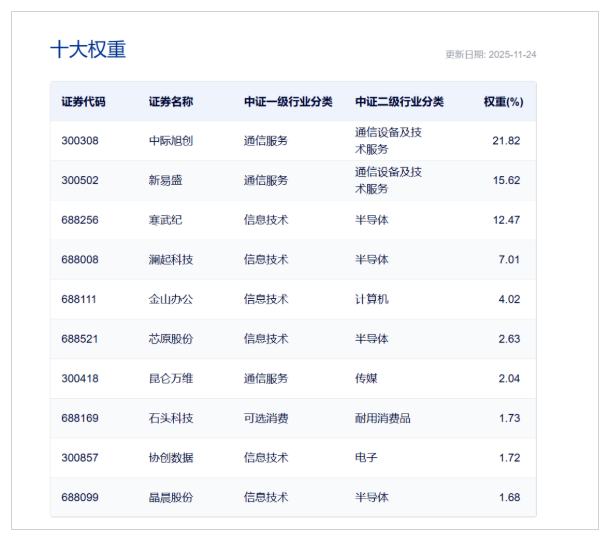Click 电子 in the 协创数据 row
Screen dimensions: 609x539
coord(366,457)
